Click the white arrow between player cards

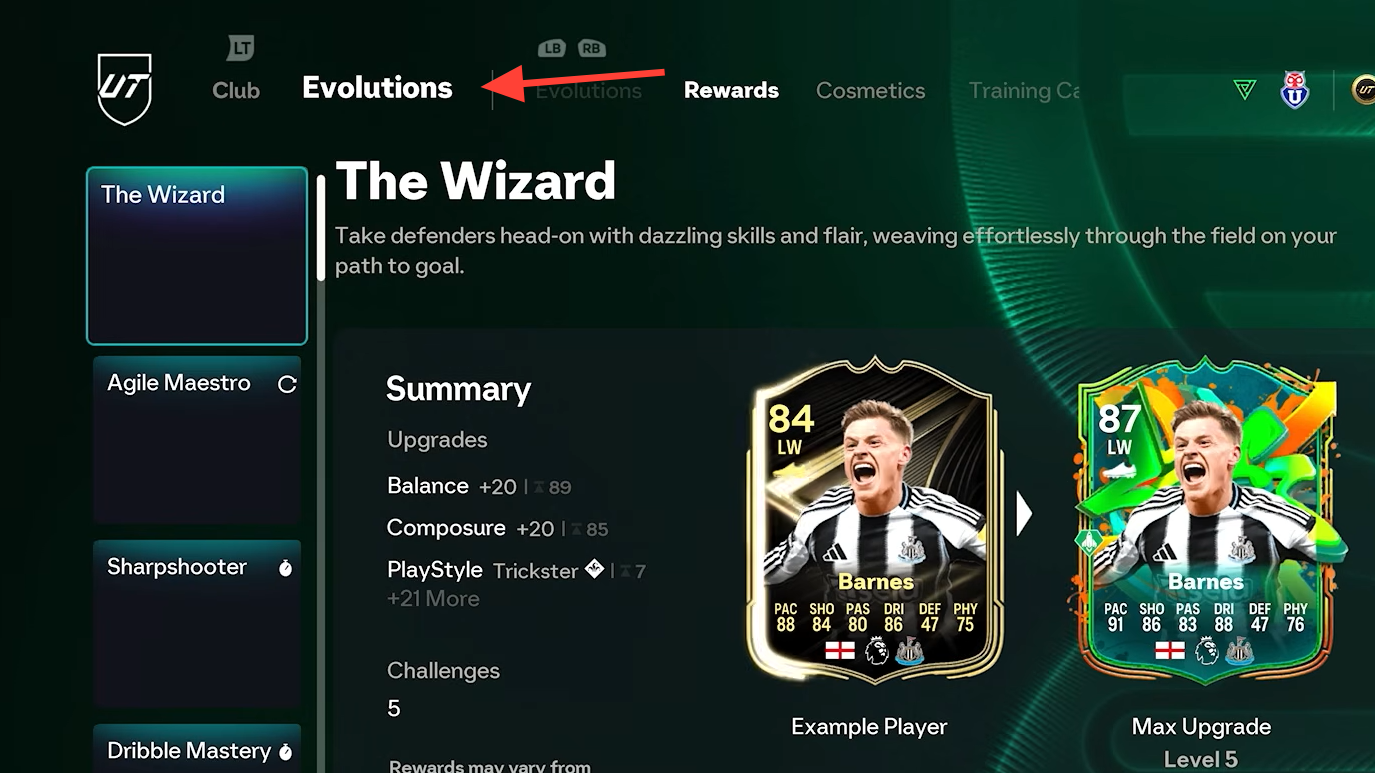point(1023,514)
